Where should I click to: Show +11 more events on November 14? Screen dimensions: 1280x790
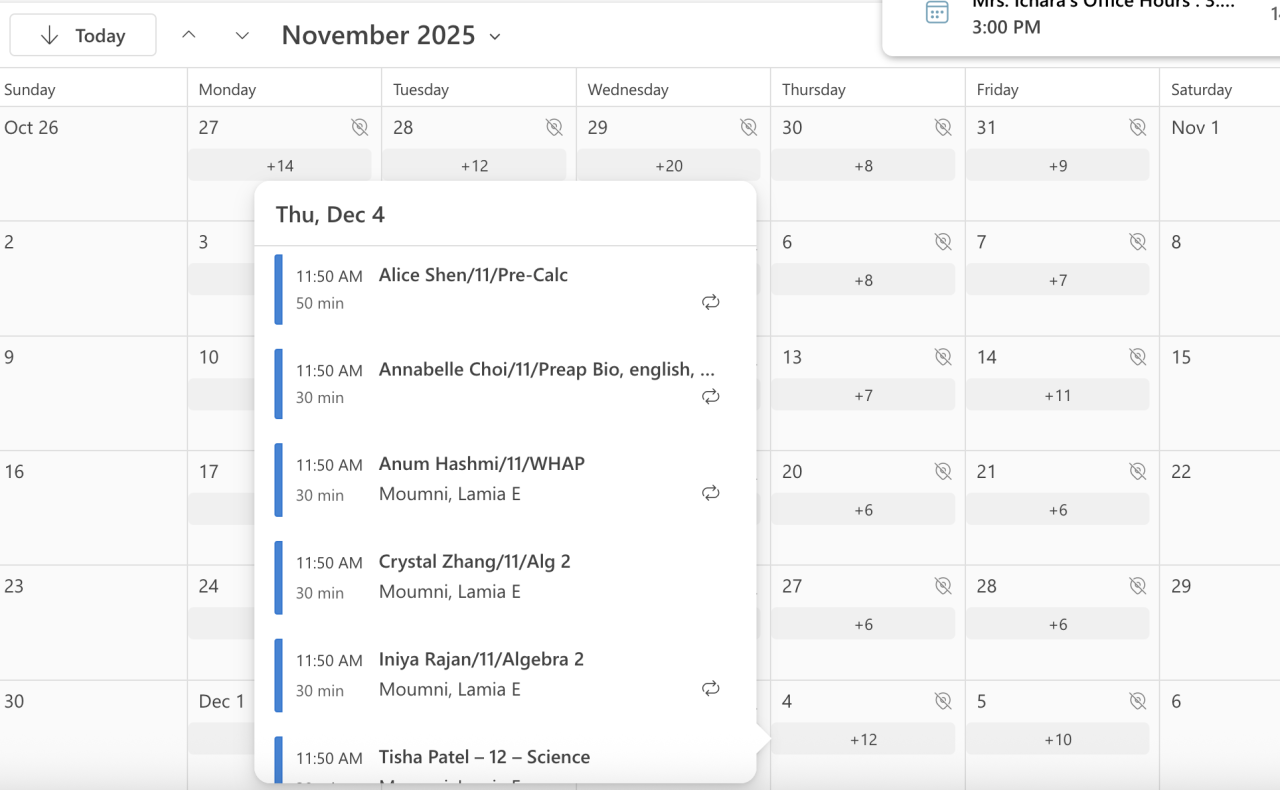pos(1057,395)
